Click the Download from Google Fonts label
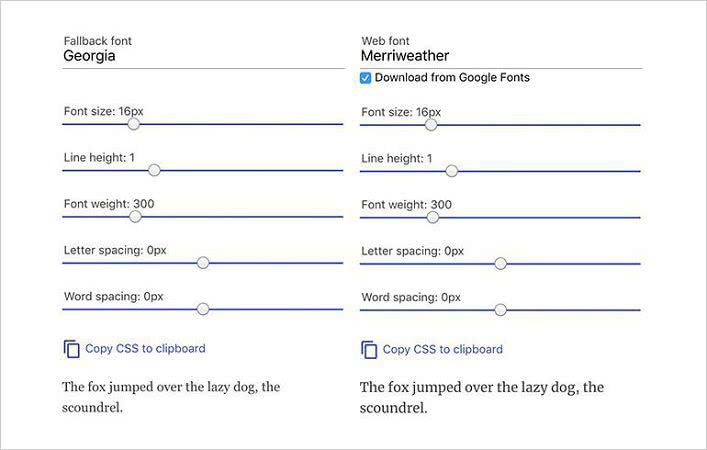 452,78
